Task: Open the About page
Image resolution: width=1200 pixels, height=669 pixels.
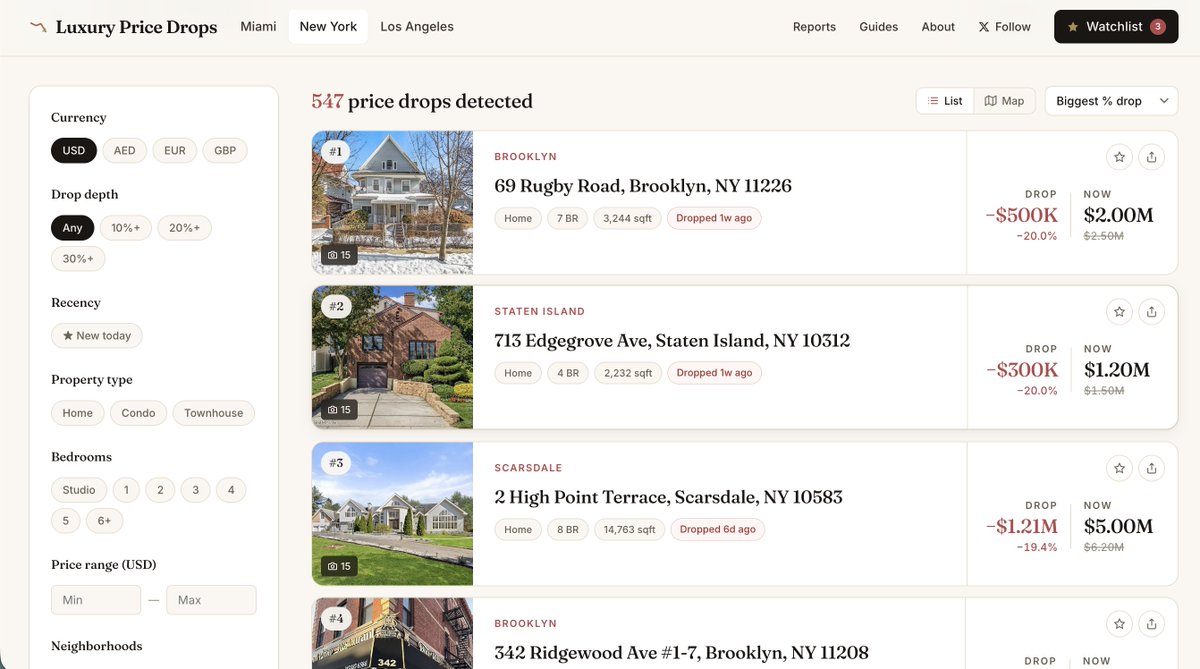Action: [938, 27]
